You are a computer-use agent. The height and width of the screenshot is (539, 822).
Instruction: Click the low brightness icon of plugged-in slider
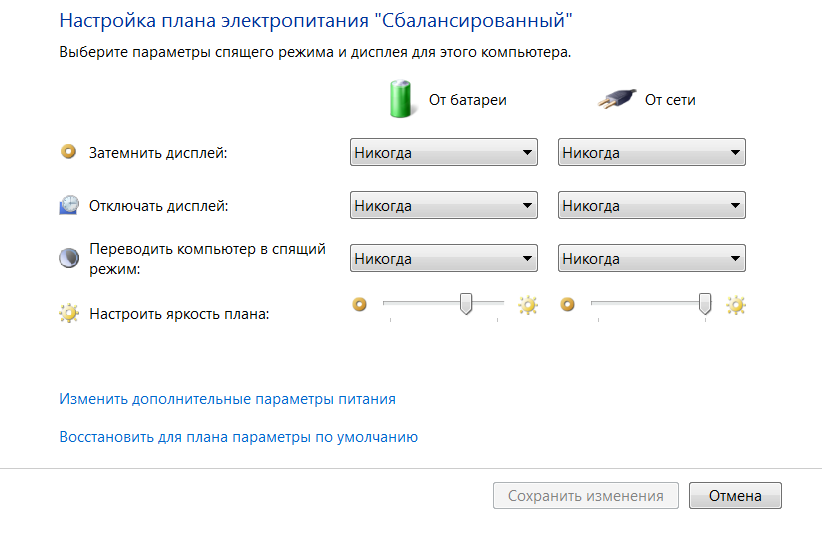[568, 305]
